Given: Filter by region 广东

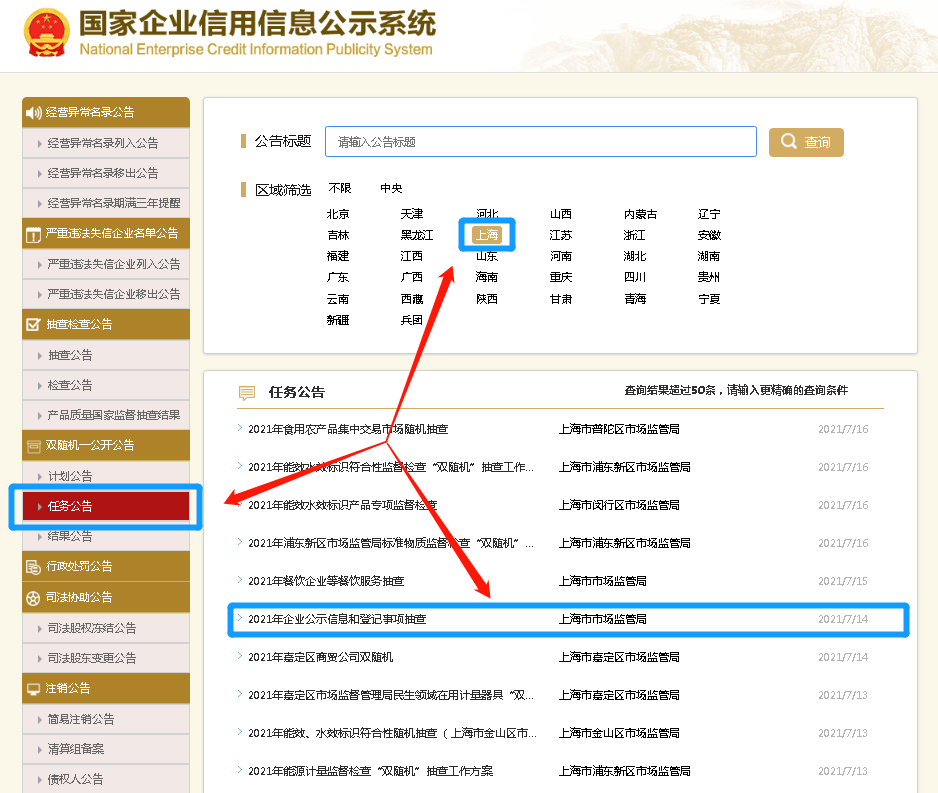Looking at the screenshot, I should pos(338,277).
